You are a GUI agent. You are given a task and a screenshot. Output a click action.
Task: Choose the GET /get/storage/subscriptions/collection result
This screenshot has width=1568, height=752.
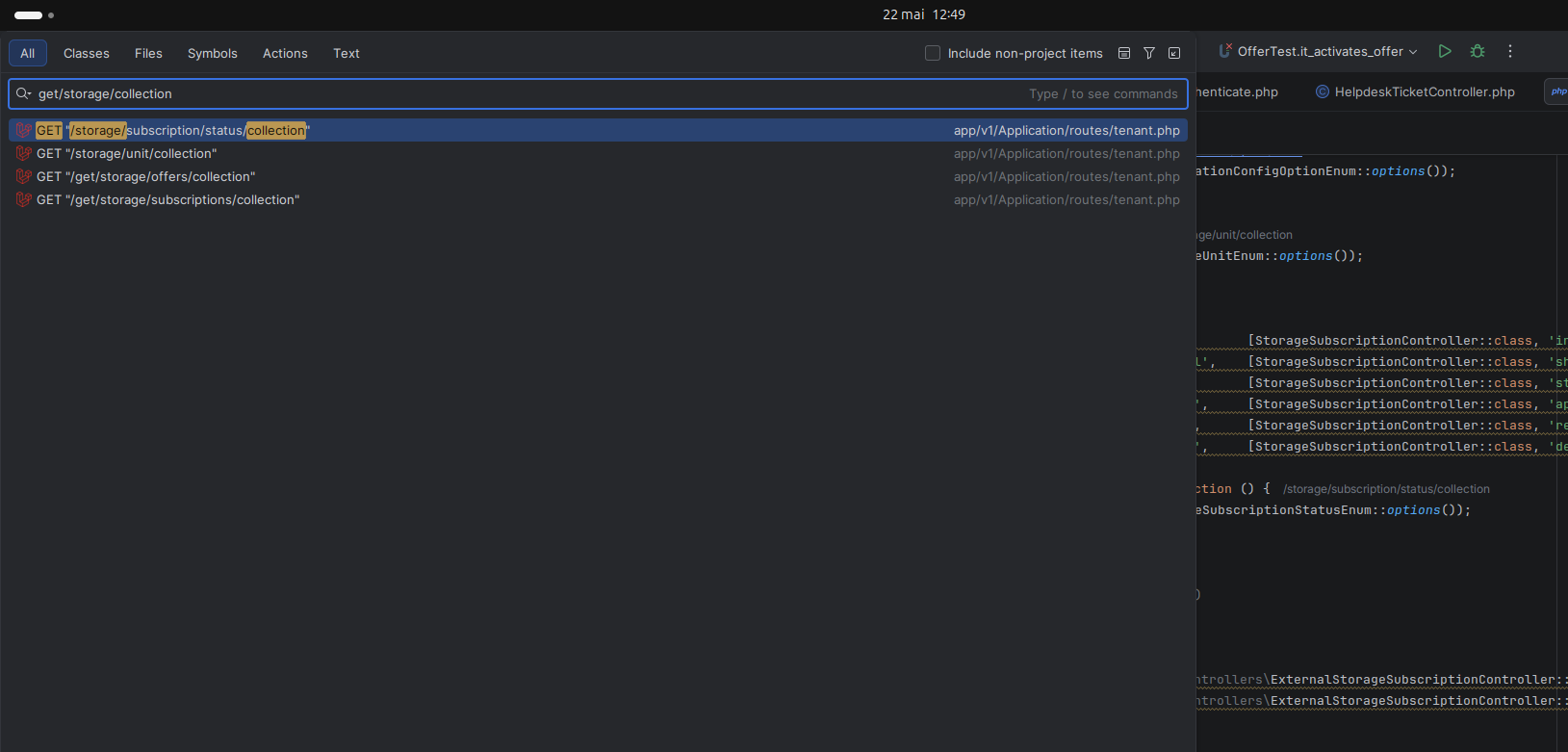(x=598, y=199)
